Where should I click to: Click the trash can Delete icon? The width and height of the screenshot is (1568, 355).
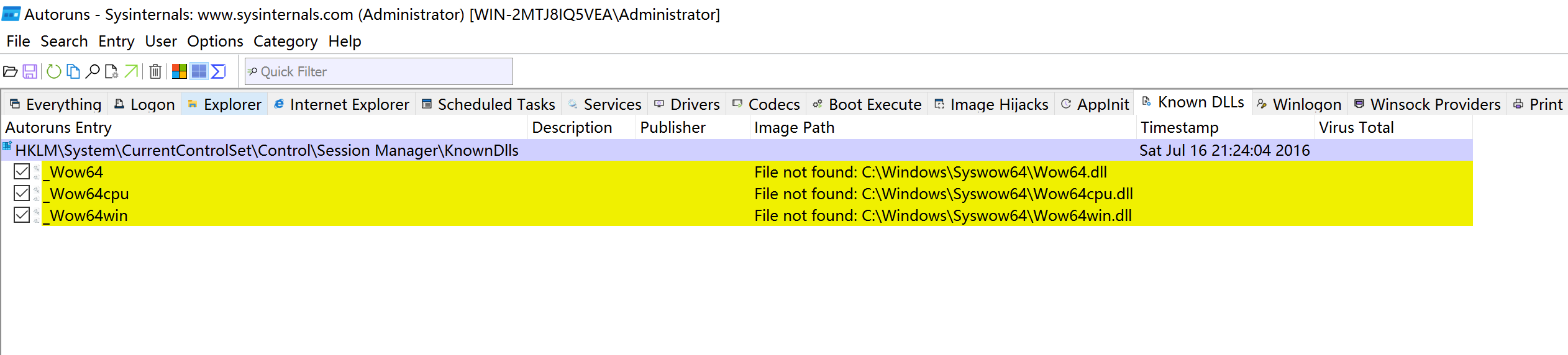tap(155, 72)
